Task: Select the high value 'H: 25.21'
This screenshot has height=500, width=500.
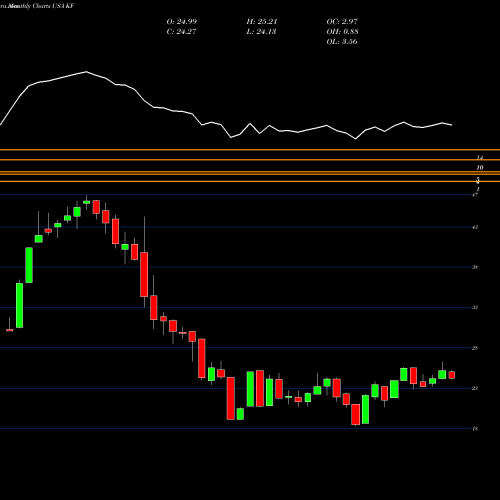Action: tap(262, 22)
